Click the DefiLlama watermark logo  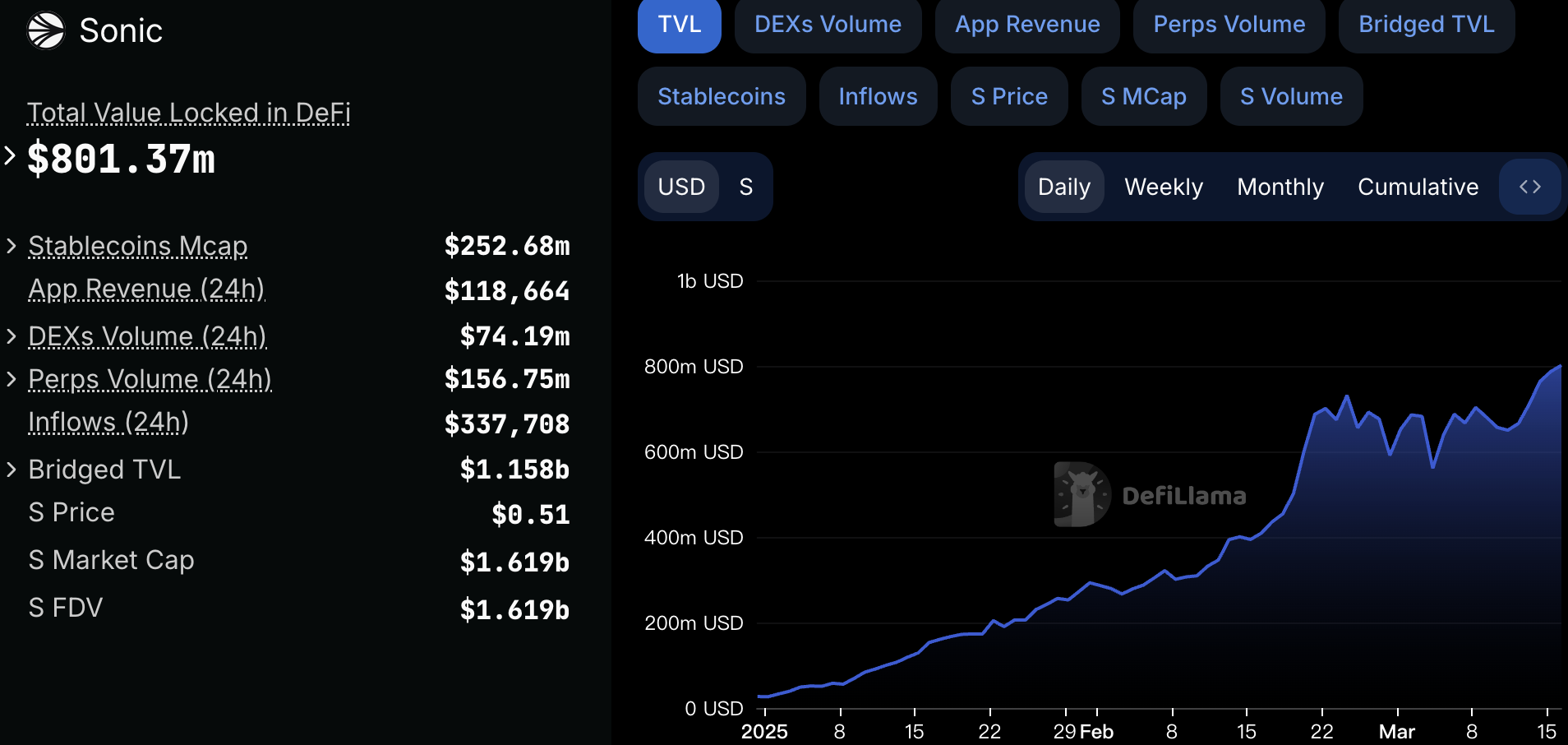click(x=1081, y=494)
